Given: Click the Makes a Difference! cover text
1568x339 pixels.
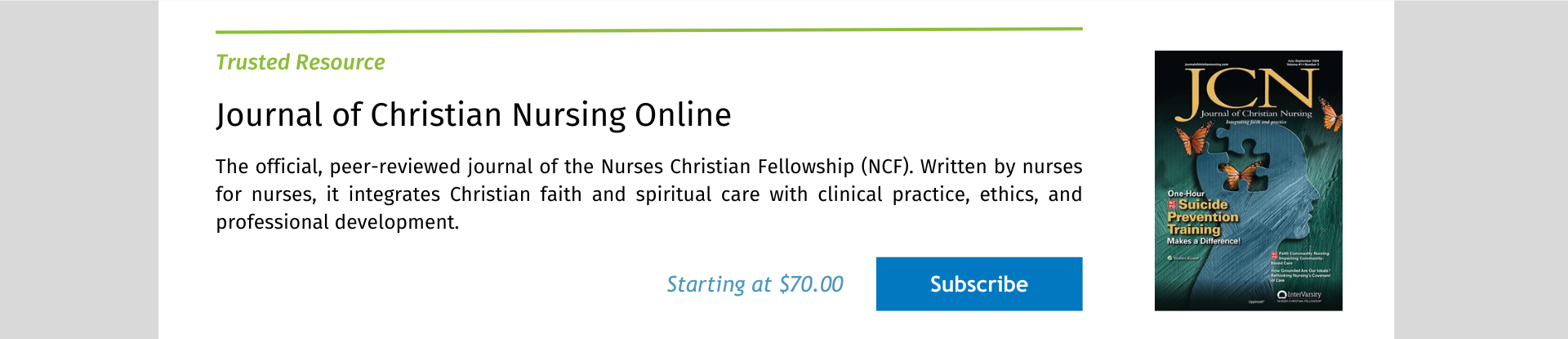Looking at the screenshot, I should pyautogui.click(x=1203, y=241).
